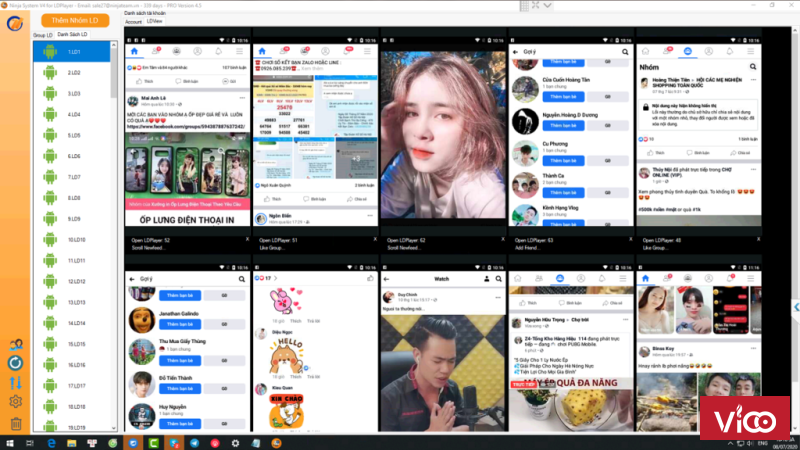
Task: Click the up-down sort arrows sidebar icon
Action: [15, 383]
